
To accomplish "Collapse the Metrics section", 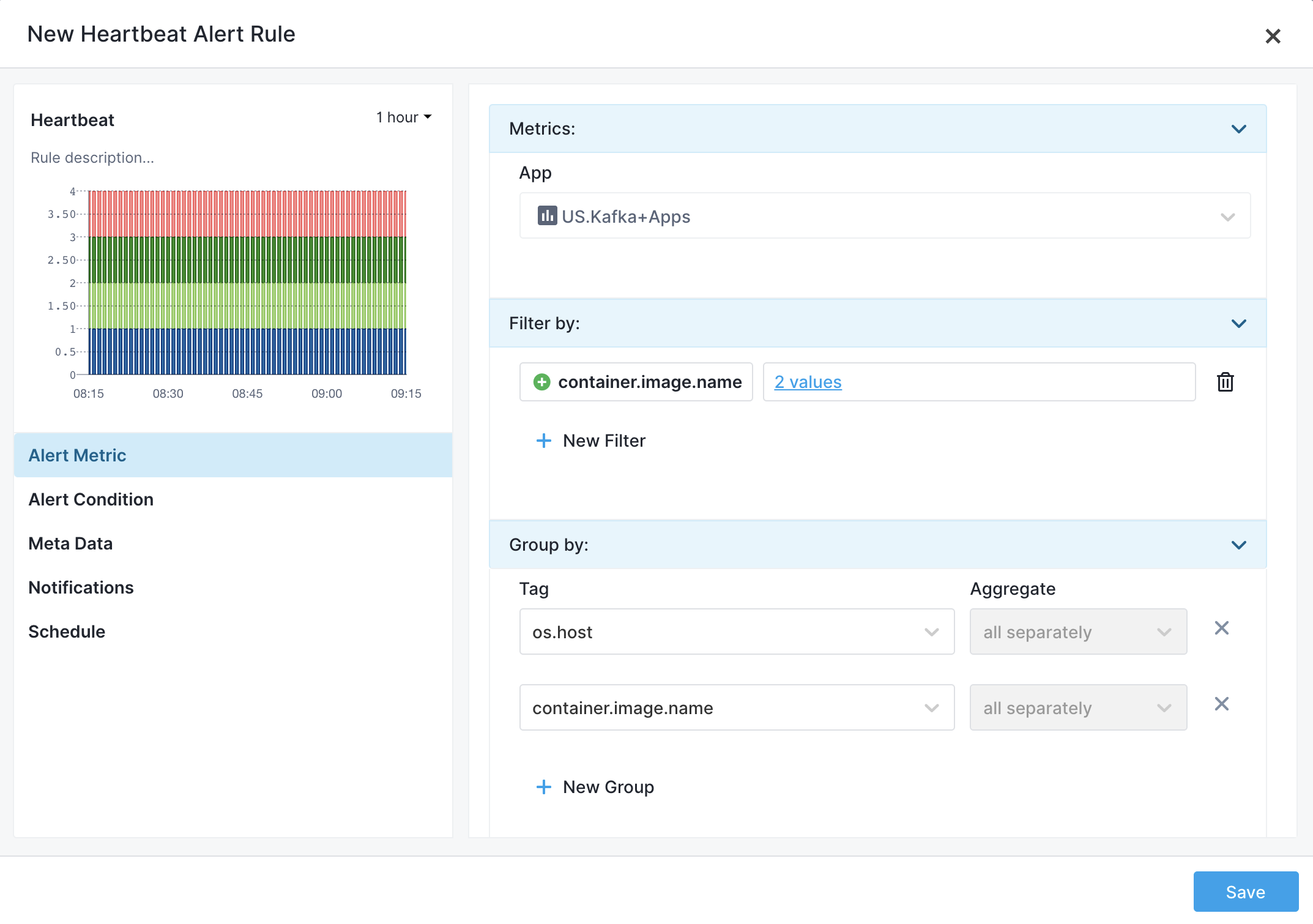I will [x=1238, y=129].
